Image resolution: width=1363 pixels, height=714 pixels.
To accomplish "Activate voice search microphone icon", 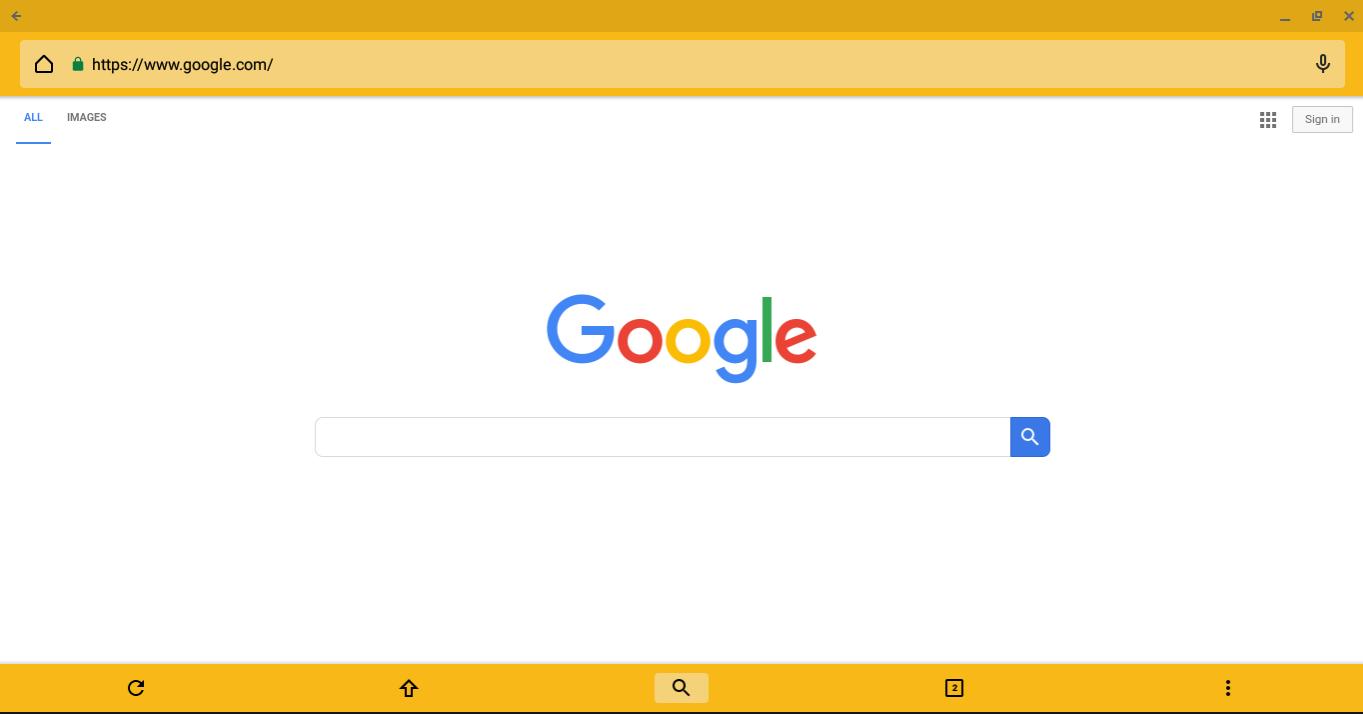I will [1322, 64].
